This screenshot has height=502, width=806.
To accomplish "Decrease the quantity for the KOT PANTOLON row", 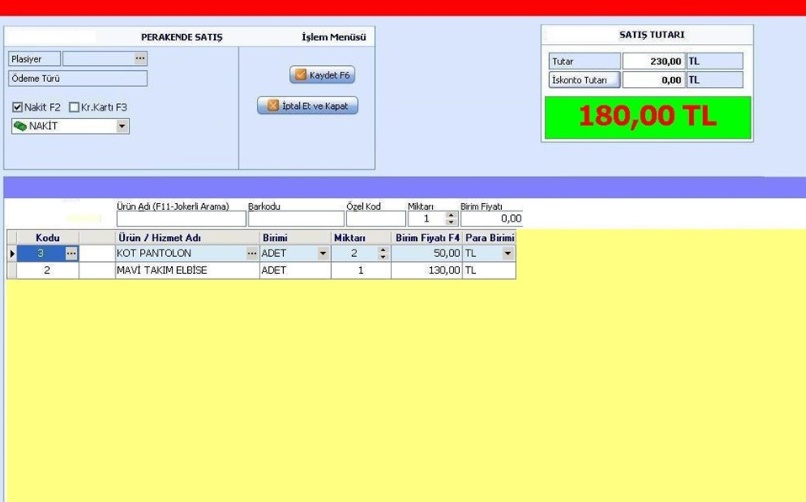I will tap(383, 258).
